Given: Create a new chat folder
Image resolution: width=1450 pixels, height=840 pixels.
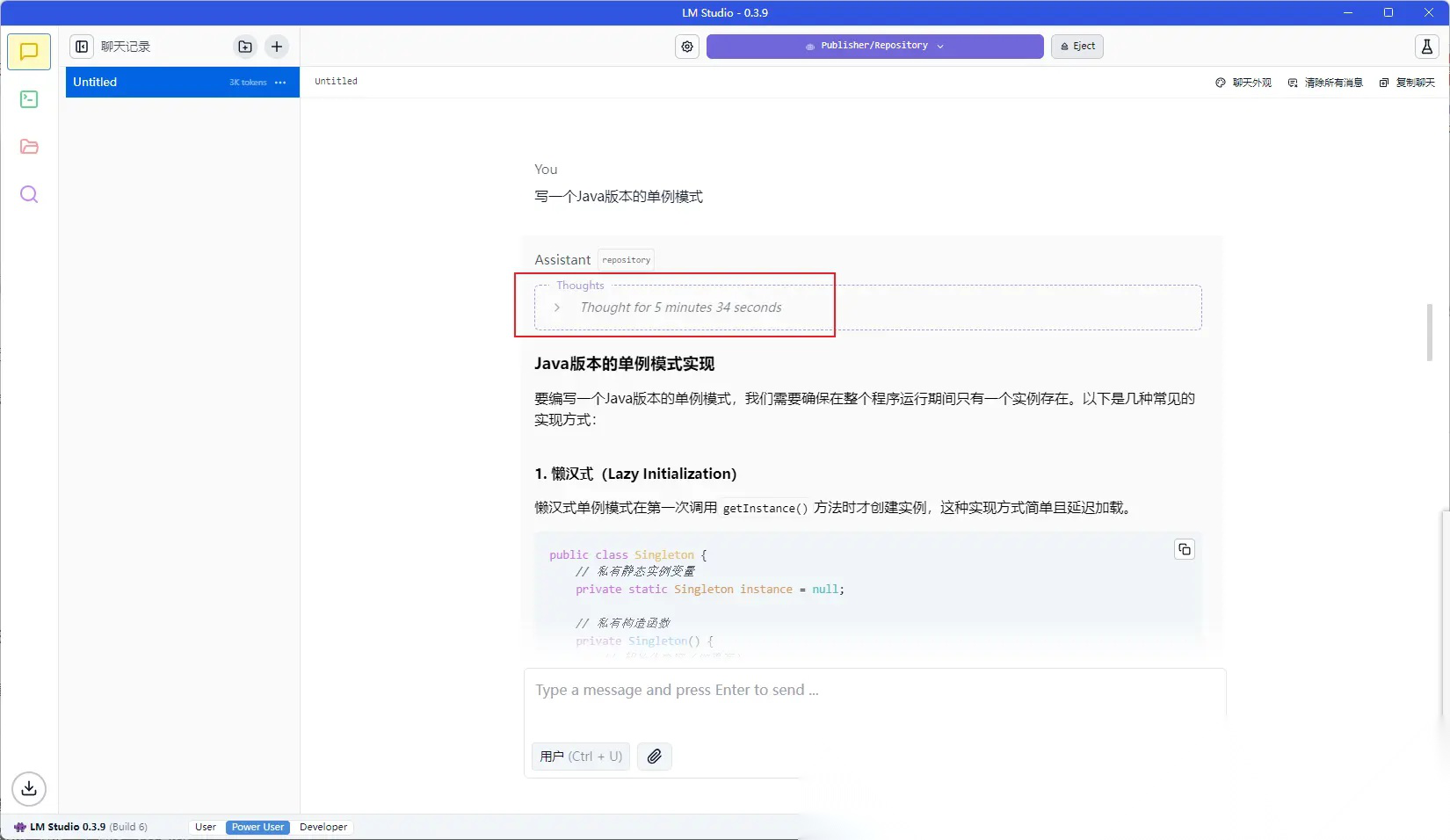Looking at the screenshot, I should (245, 47).
